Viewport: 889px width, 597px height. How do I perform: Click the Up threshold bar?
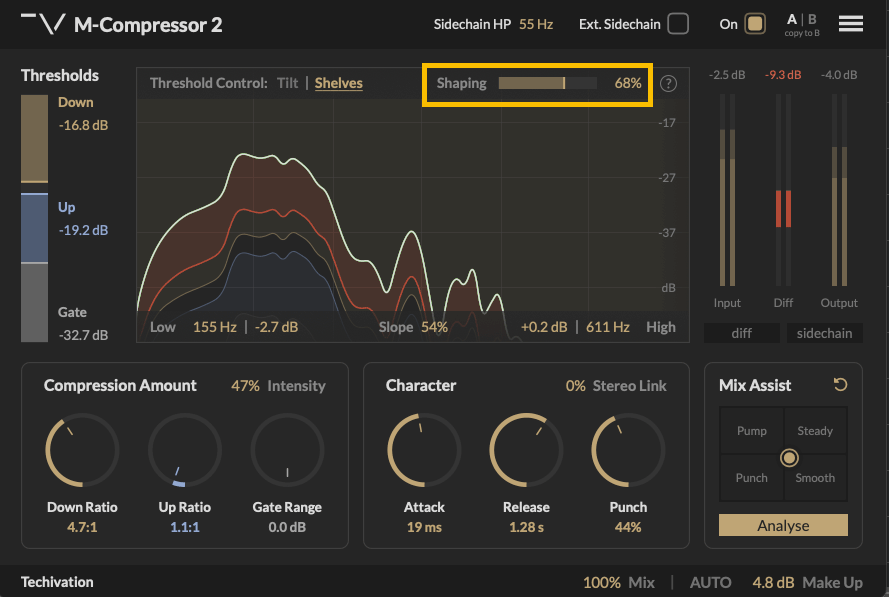[35, 228]
